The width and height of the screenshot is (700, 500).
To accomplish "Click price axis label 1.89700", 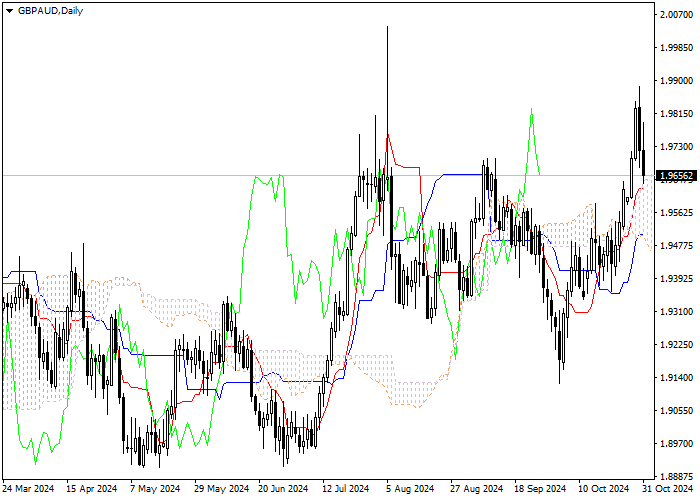I will pyautogui.click(x=676, y=444).
